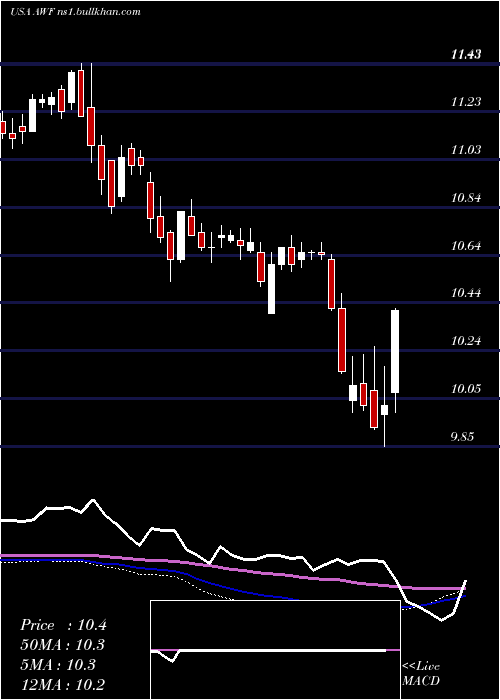Click the 11.23 price axis label
Screen dimensions: 500x700
[x=466, y=102]
